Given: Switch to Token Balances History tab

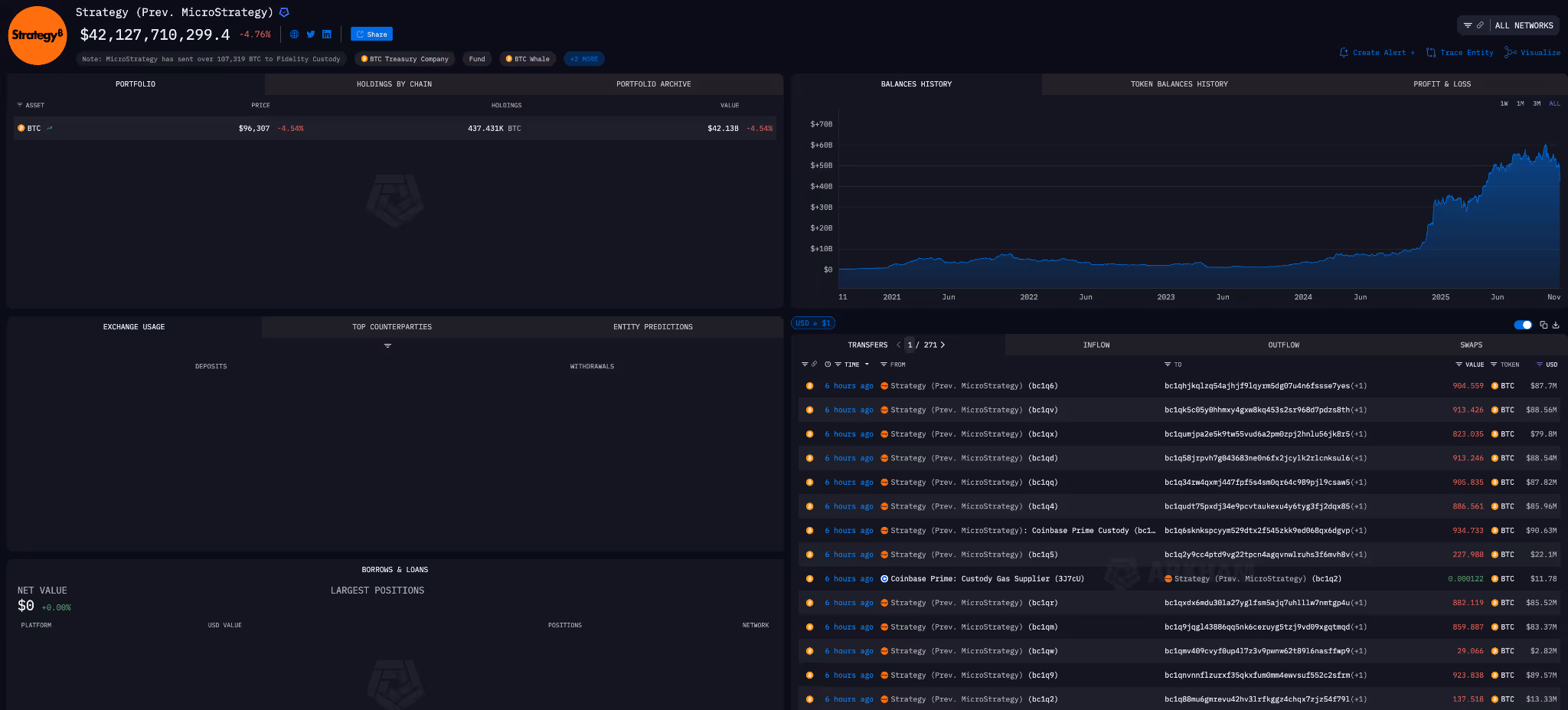Looking at the screenshot, I should point(1179,84).
